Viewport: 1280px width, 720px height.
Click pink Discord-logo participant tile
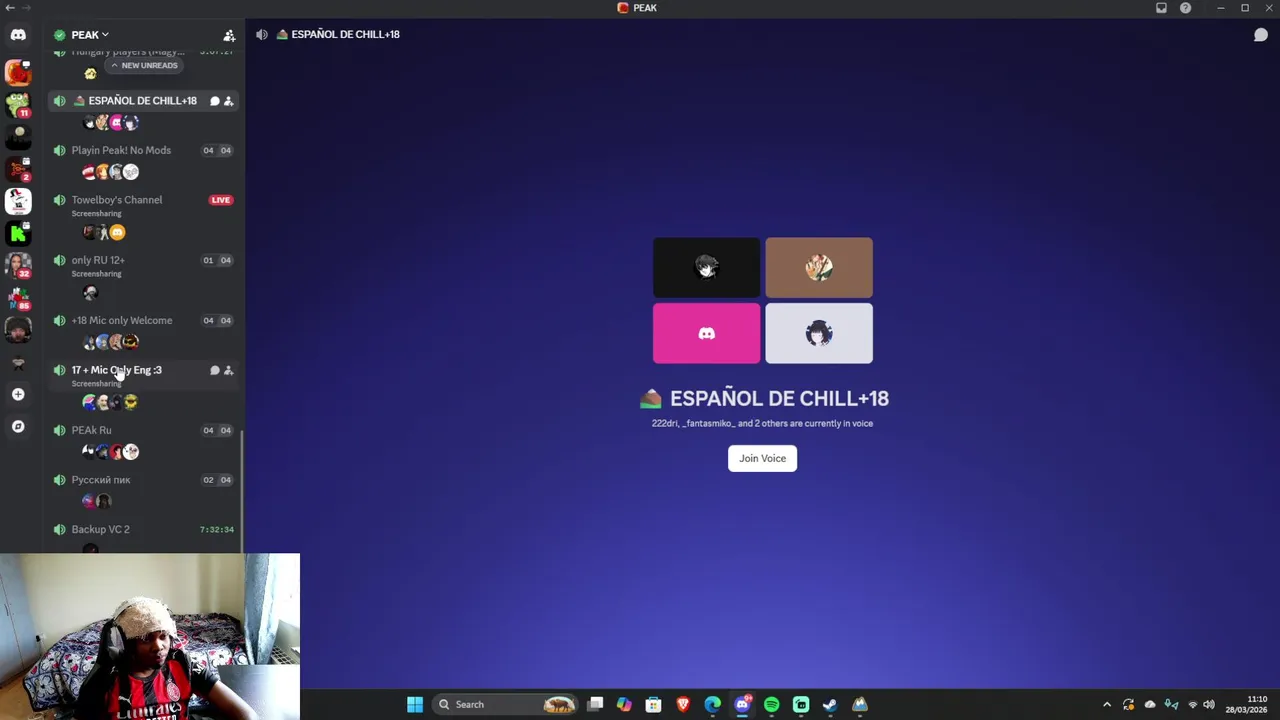coord(706,333)
